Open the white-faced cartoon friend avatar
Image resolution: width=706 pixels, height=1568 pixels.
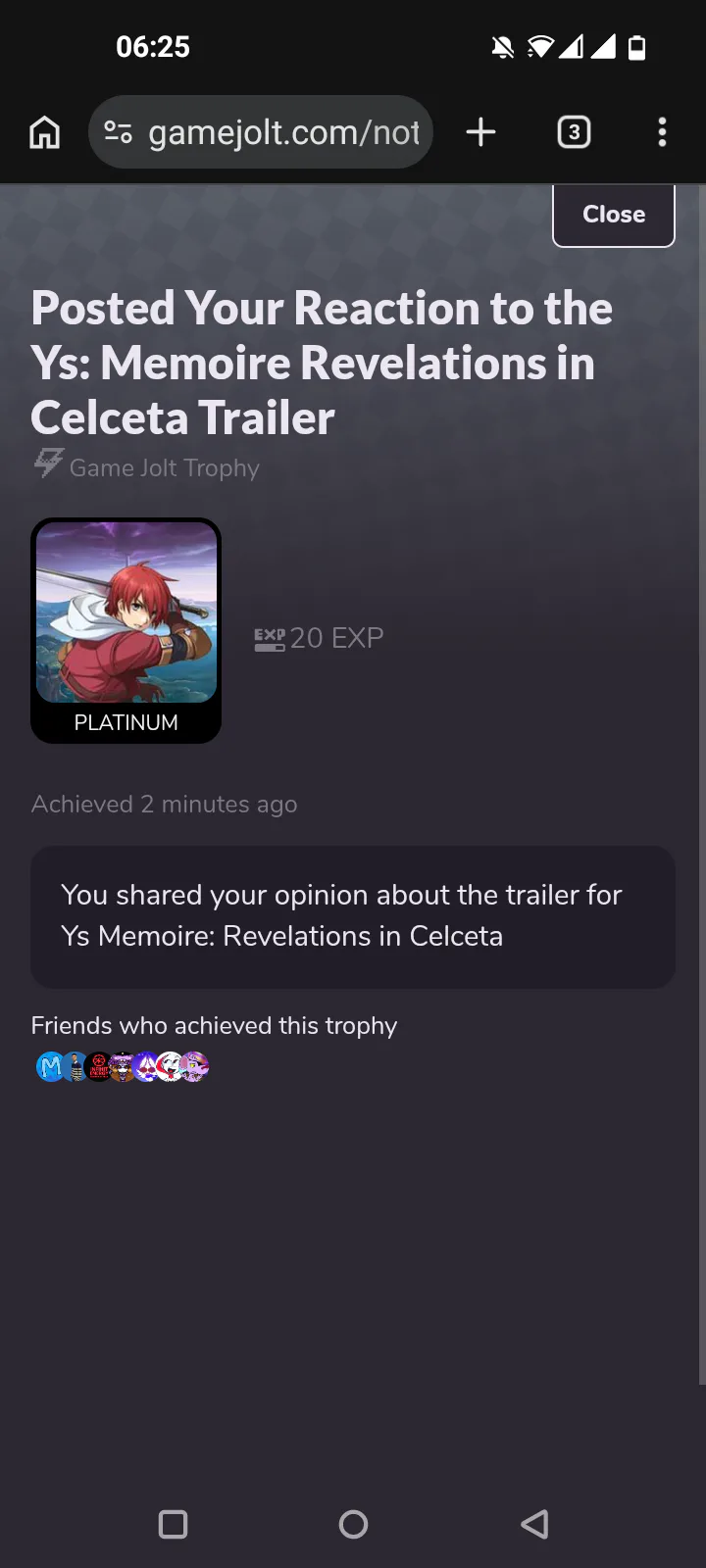coord(171,1066)
